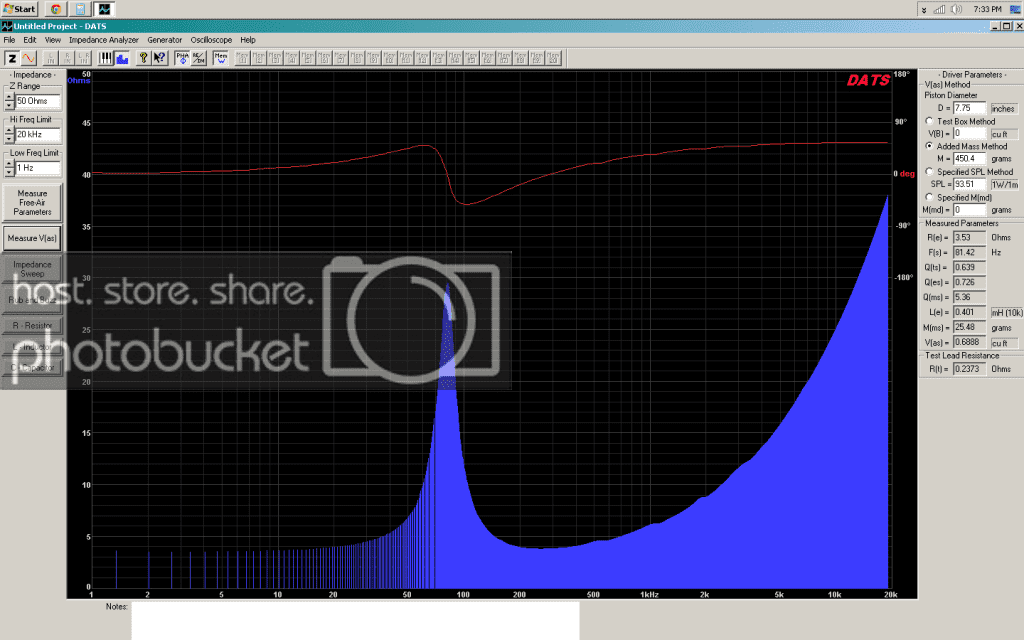The image size is (1024, 640).
Task: Click the Z Range 50 Ohms field
Action: pos(38,101)
